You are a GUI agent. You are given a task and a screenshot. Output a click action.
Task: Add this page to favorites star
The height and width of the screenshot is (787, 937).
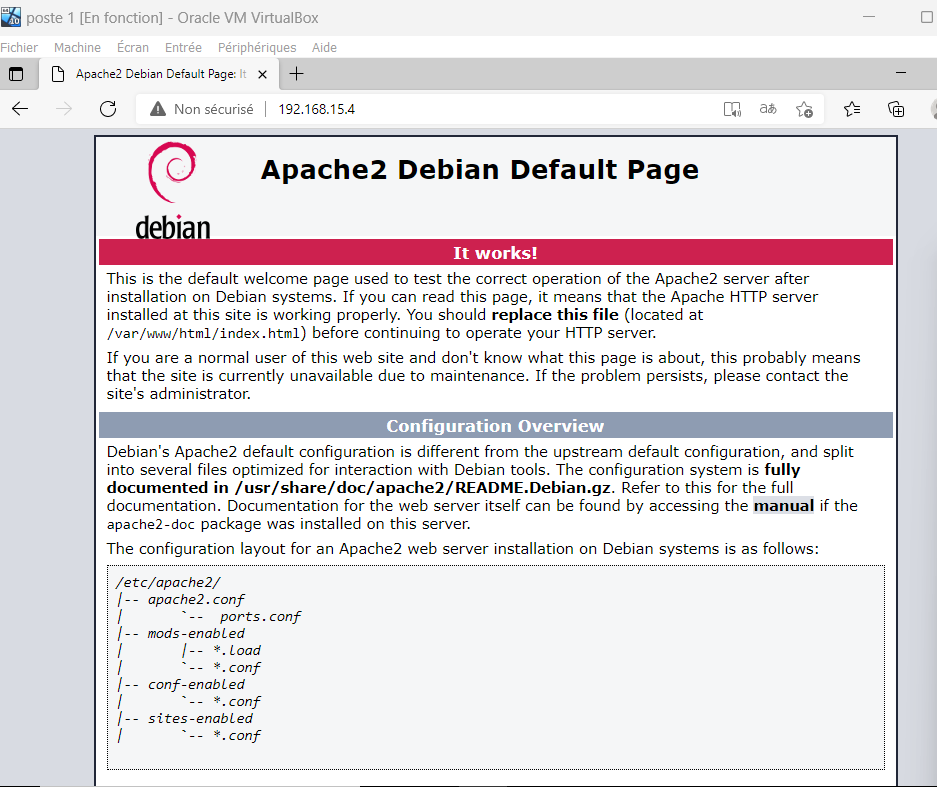point(804,109)
